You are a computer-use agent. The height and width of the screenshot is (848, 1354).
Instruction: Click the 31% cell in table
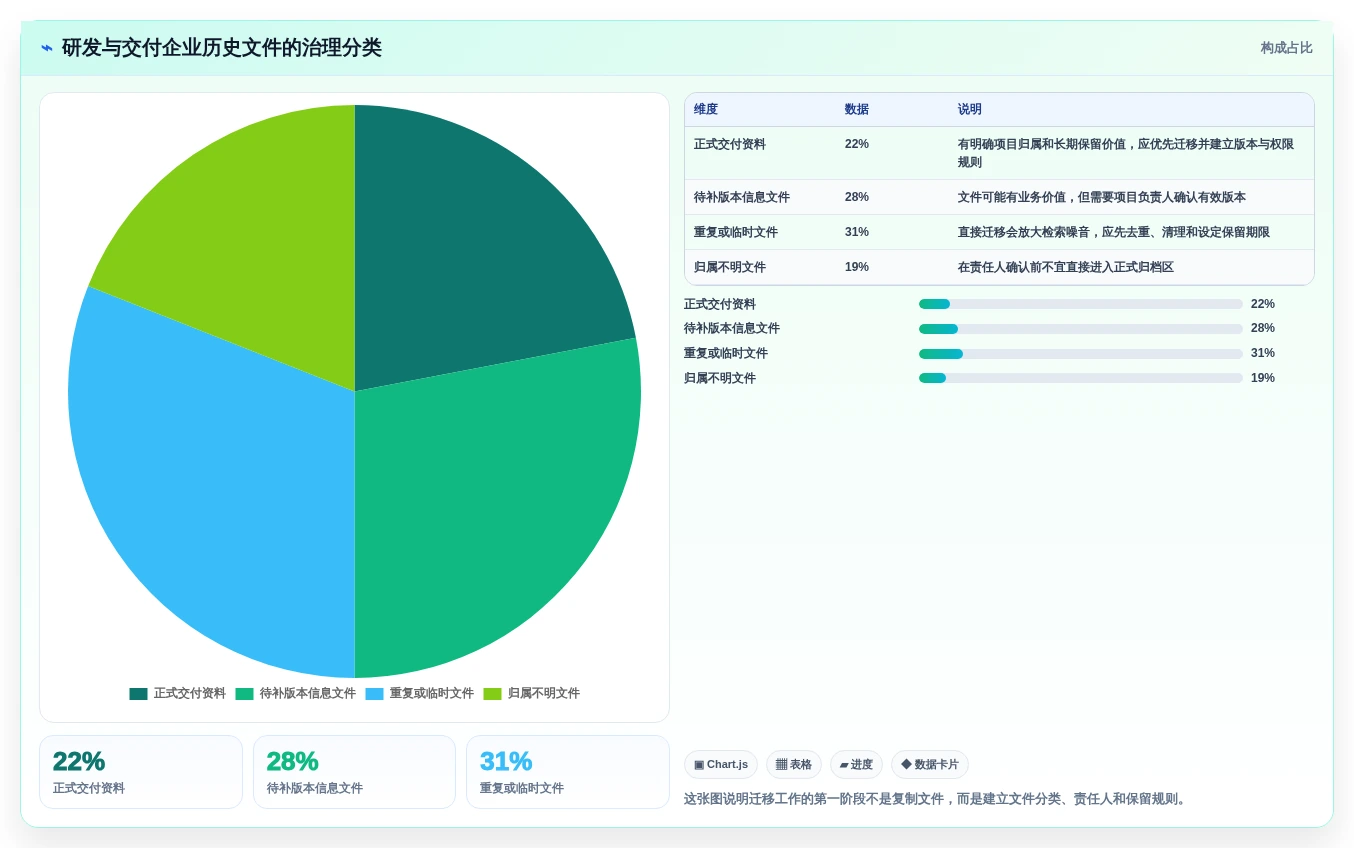coord(857,232)
